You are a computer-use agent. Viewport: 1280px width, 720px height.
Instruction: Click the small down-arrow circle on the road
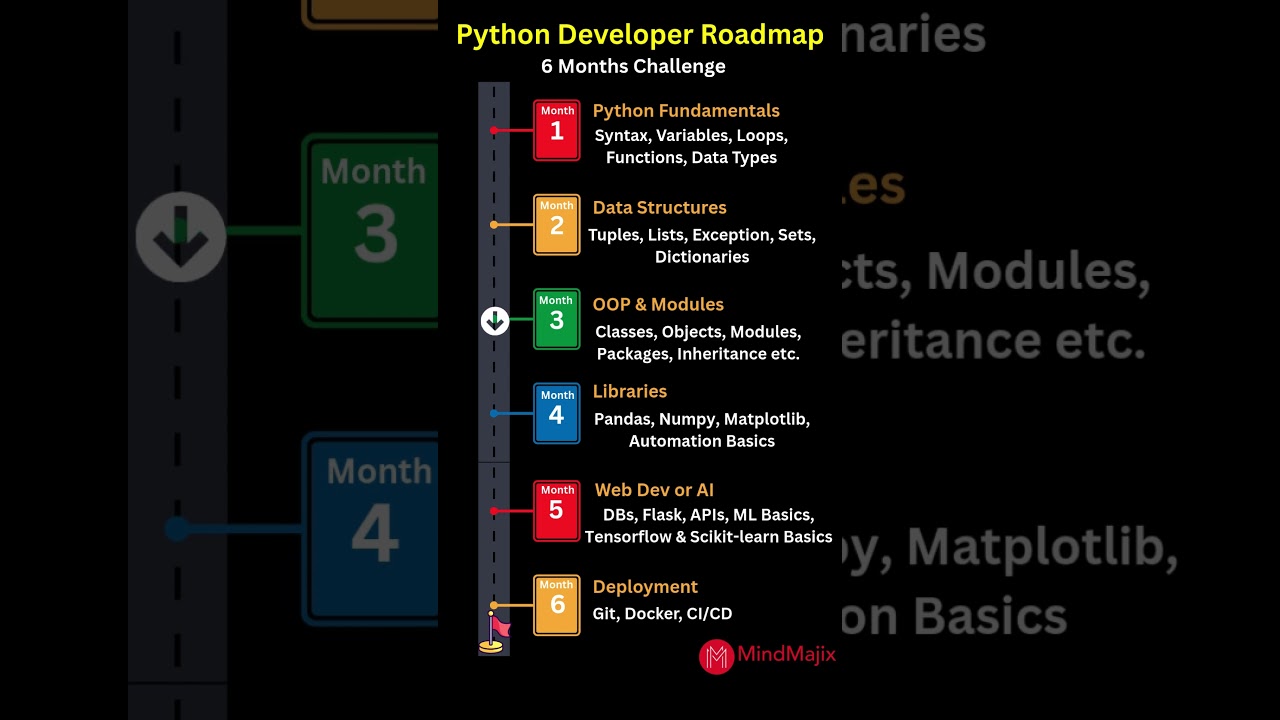495,321
